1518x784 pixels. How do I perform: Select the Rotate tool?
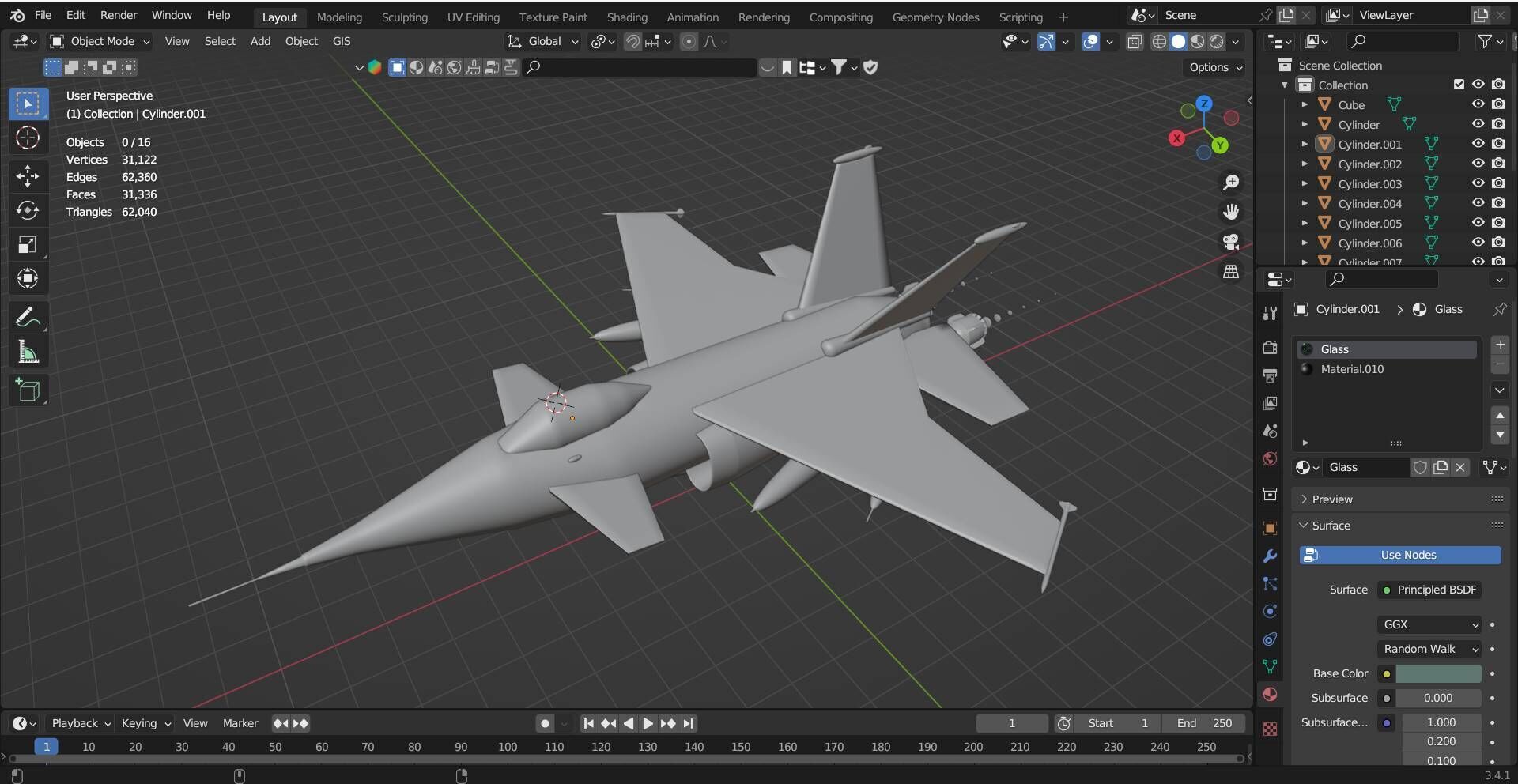coord(28,210)
